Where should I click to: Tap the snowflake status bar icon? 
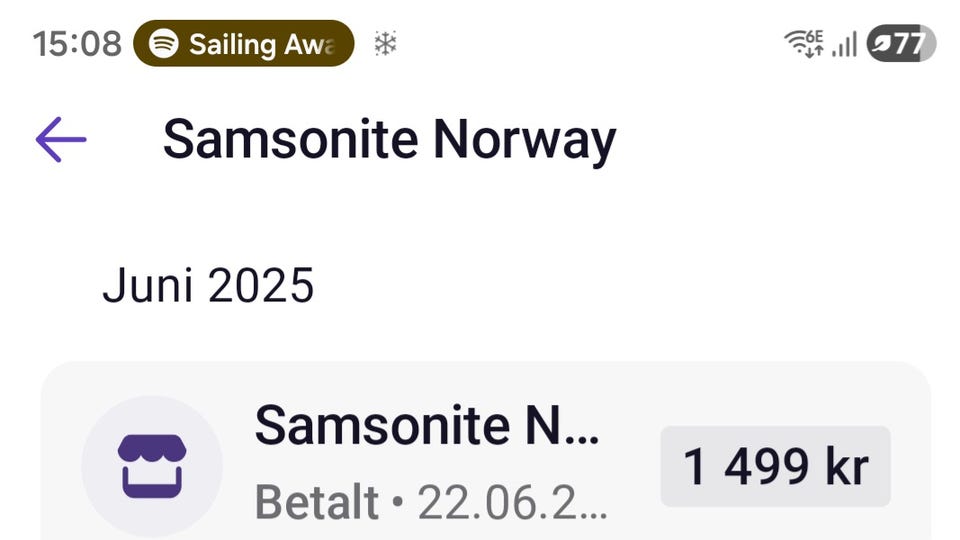tap(385, 44)
